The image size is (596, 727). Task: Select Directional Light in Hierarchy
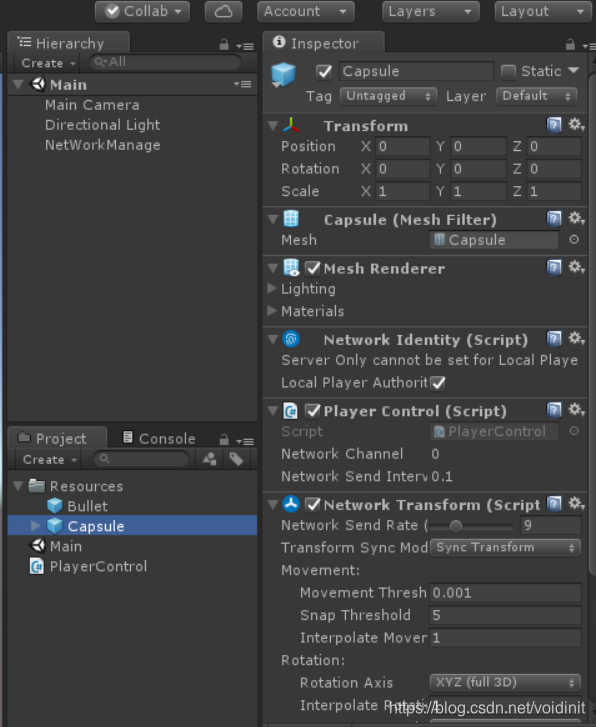click(x=103, y=125)
